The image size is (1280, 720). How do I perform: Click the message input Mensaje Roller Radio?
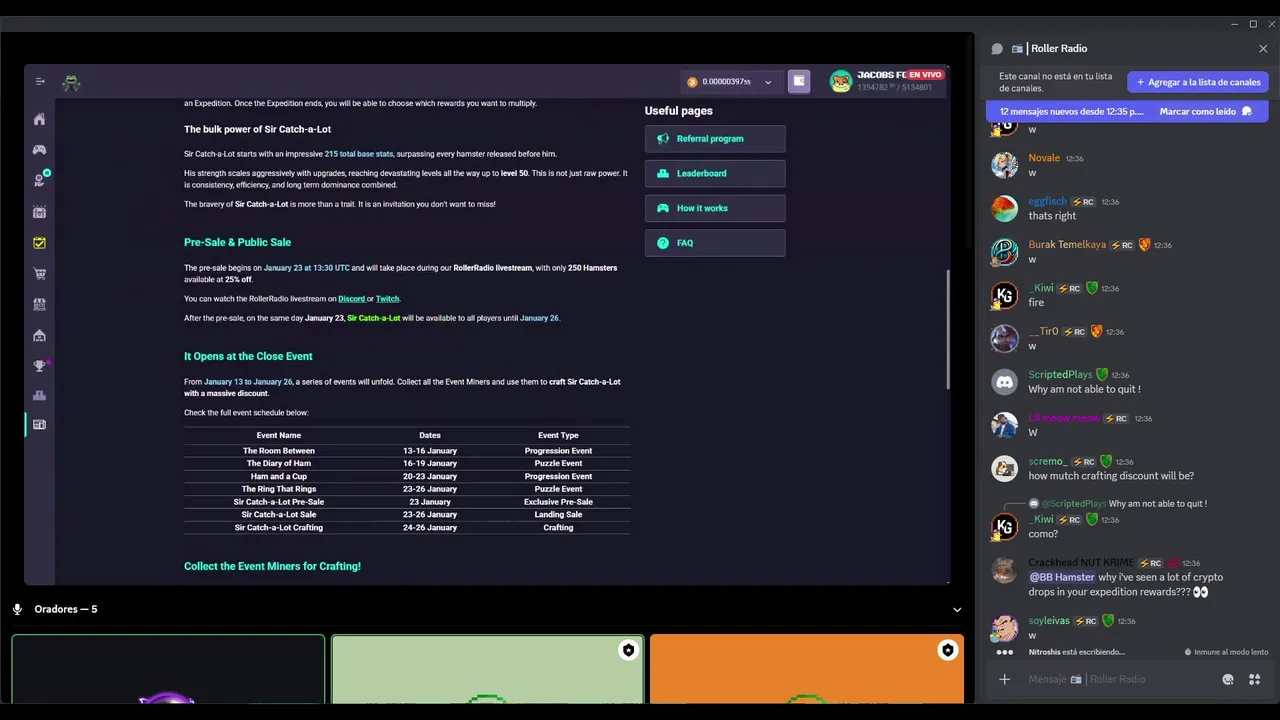[1118, 679]
